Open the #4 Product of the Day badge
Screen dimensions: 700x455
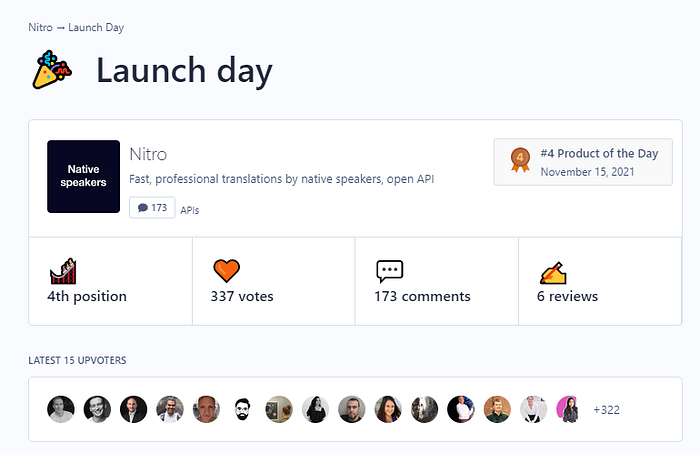(583, 162)
